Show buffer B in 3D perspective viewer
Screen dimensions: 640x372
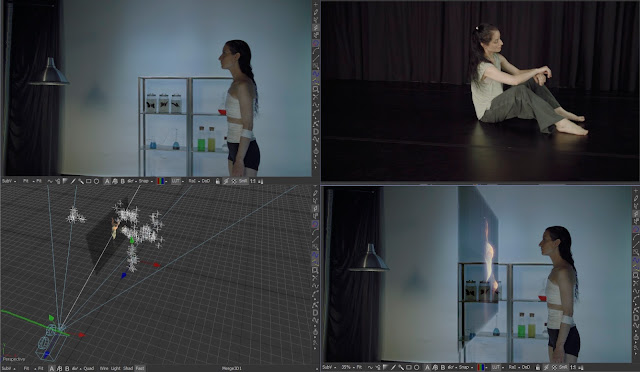tap(67, 368)
